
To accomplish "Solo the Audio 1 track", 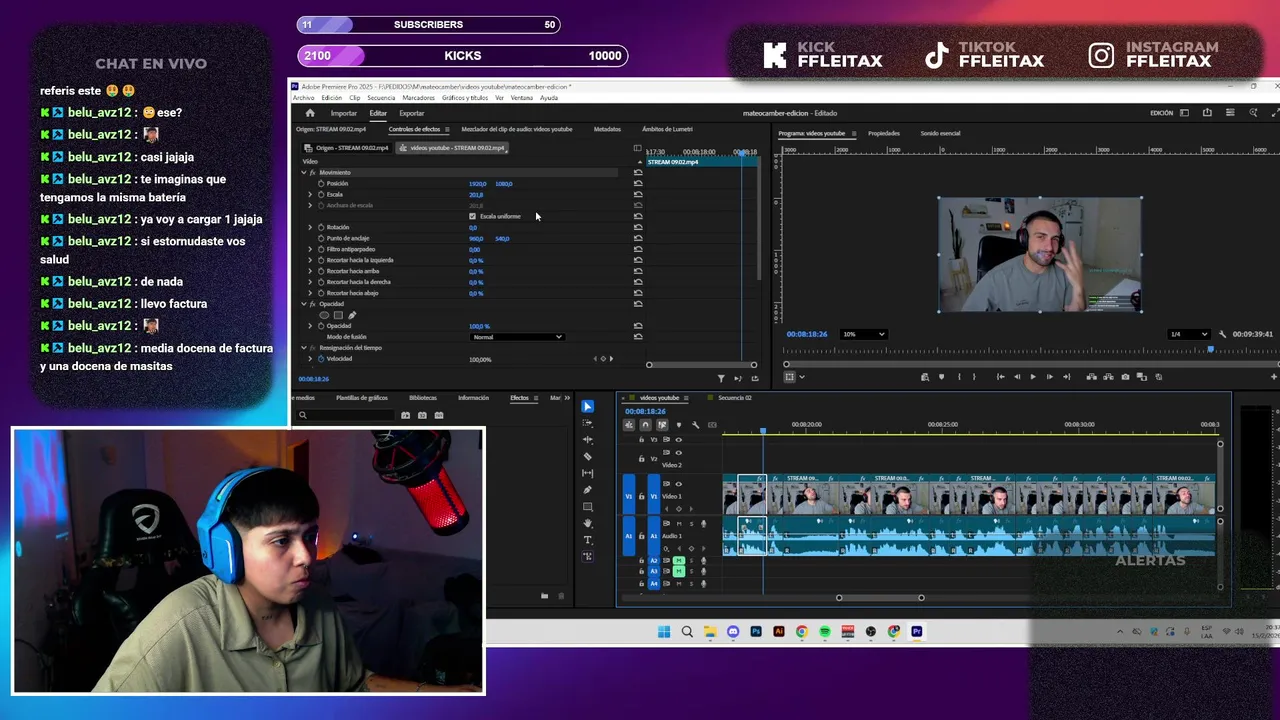I will [691, 523].
